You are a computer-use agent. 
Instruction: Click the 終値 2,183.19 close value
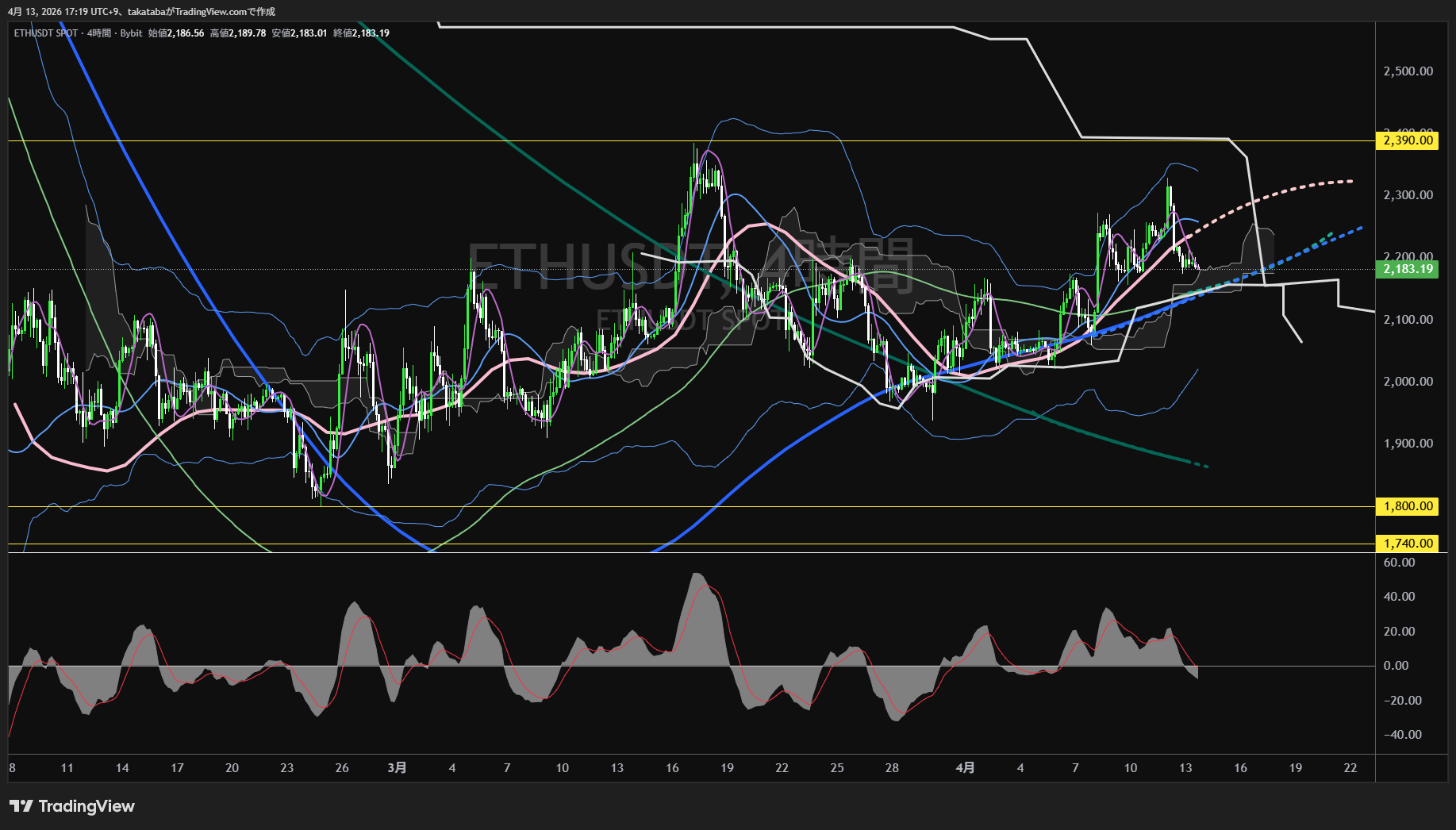coord(361,33)
